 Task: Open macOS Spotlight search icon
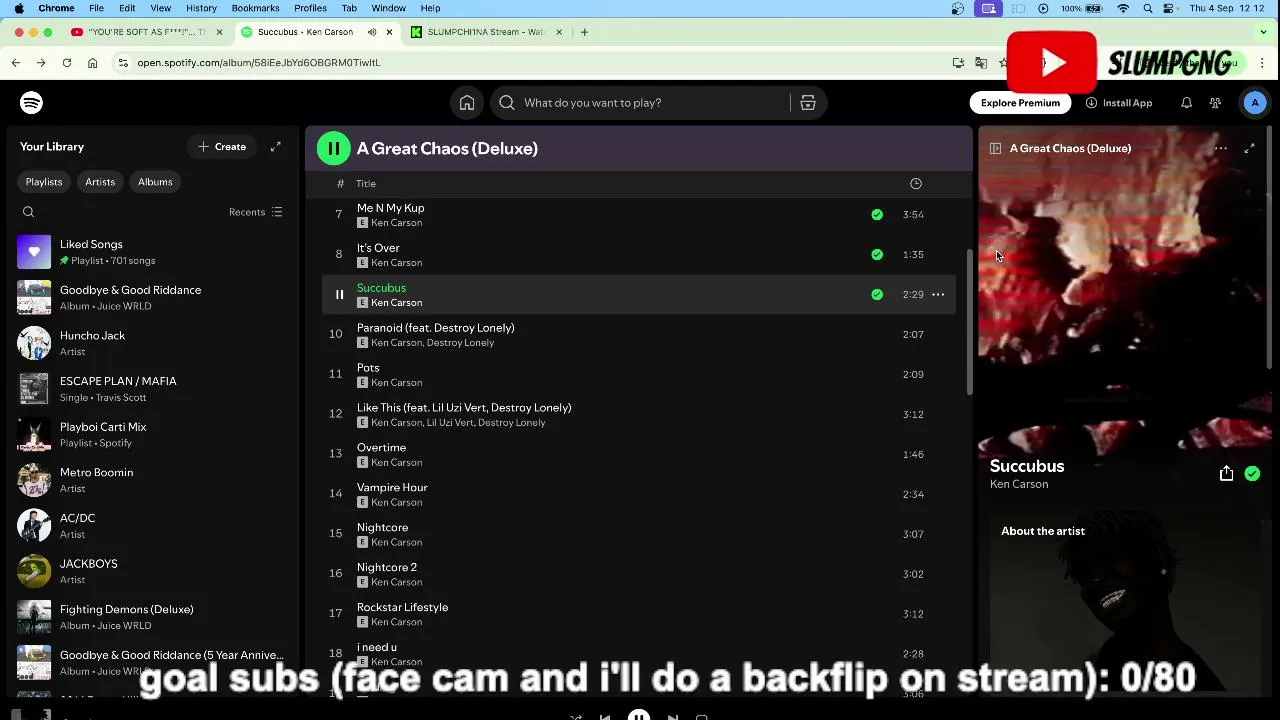(1147, 8)
